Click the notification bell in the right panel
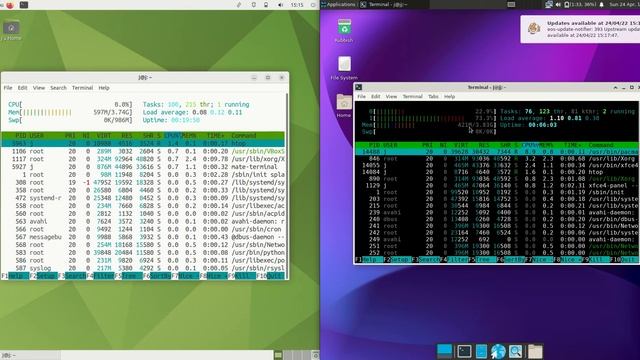This screenshot has width=640, height=360. [602, 4]
